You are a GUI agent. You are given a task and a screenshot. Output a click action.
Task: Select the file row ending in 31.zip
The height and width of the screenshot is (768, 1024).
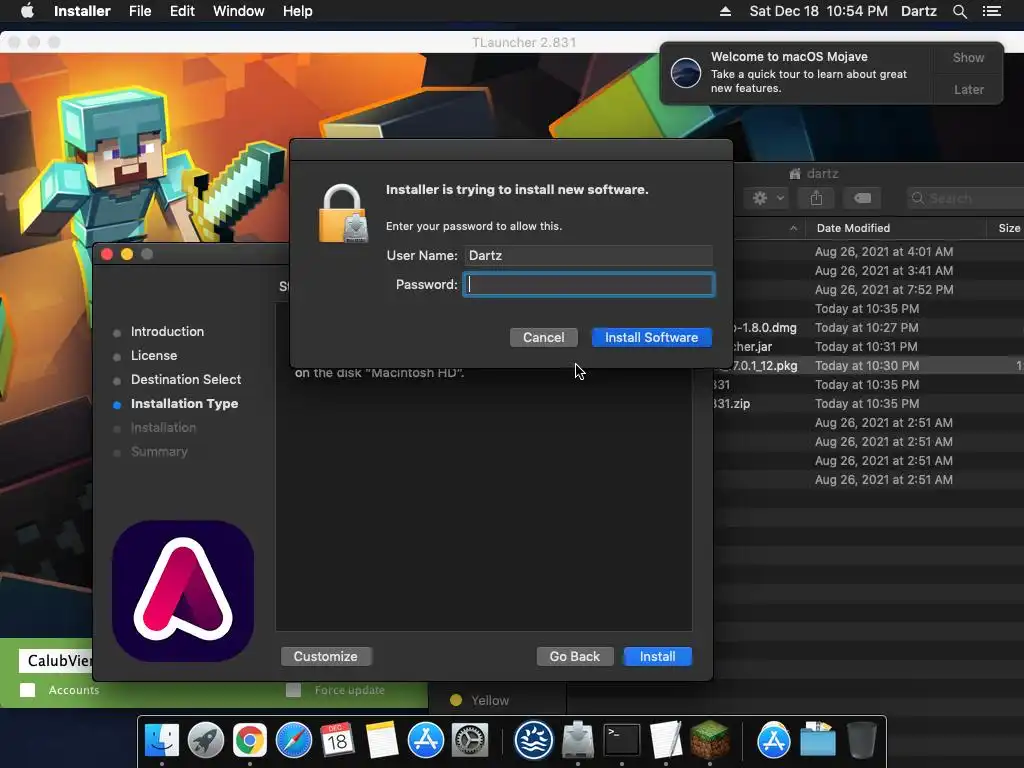click(x=869, y=404)
